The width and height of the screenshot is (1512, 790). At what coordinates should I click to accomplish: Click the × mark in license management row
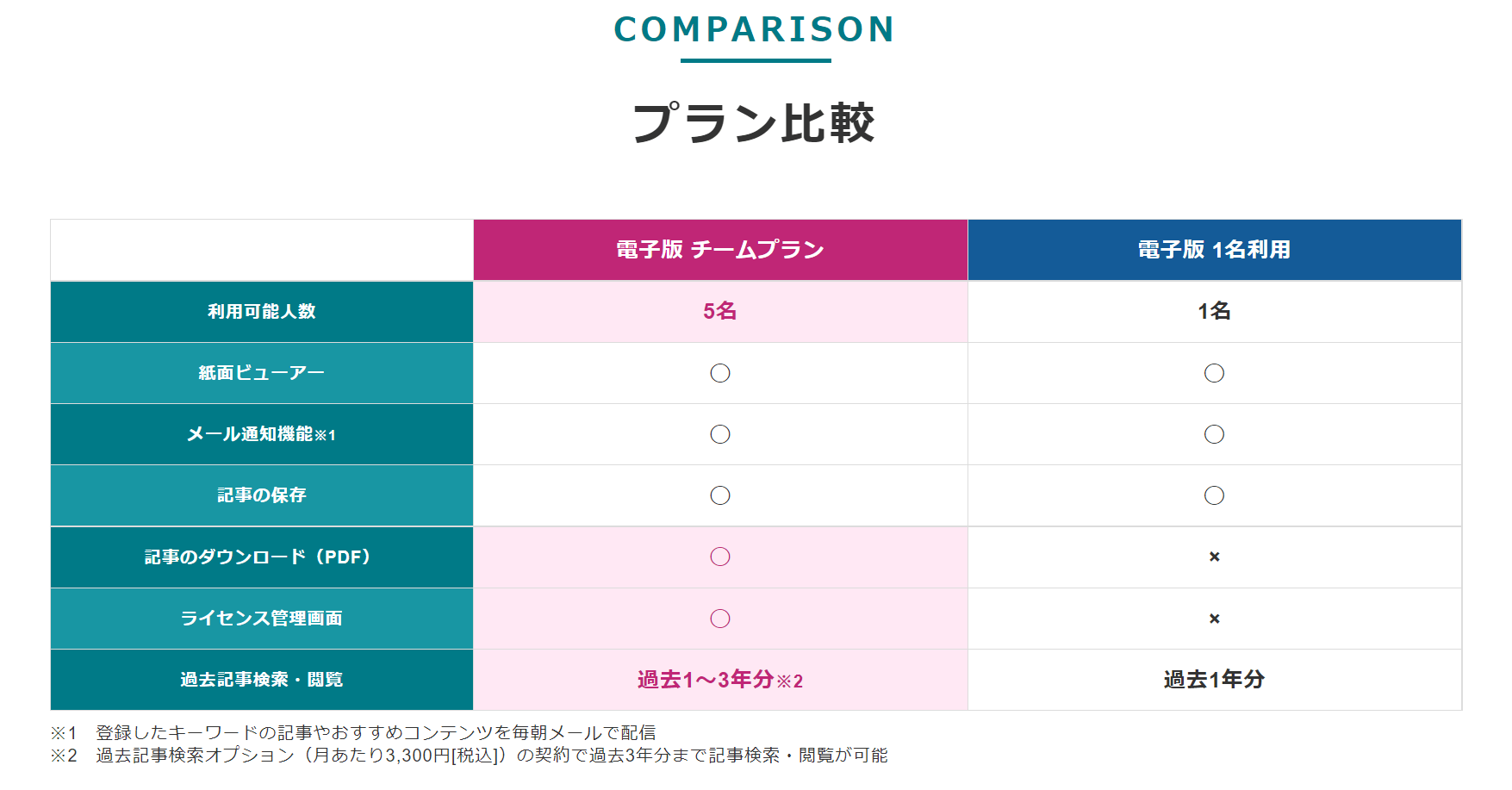click(x=1214, y=619)
